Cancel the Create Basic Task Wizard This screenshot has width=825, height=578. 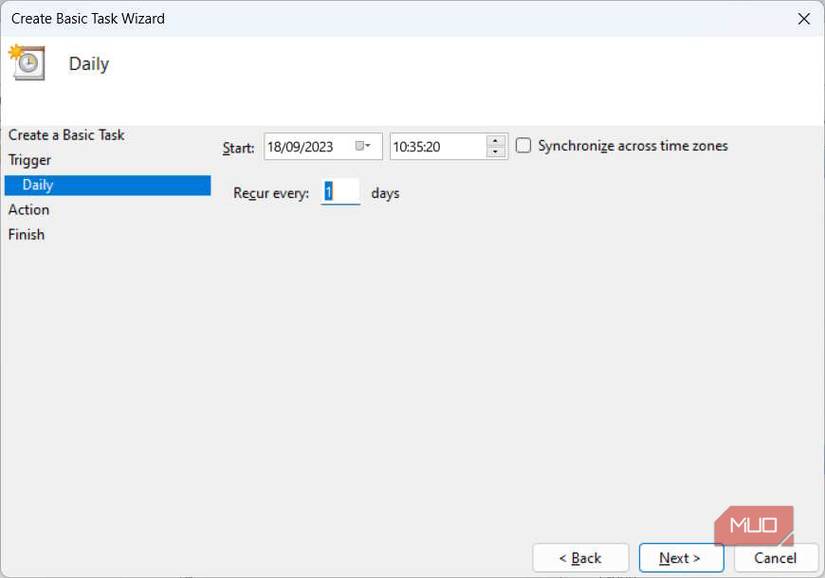tap(776, 557)
